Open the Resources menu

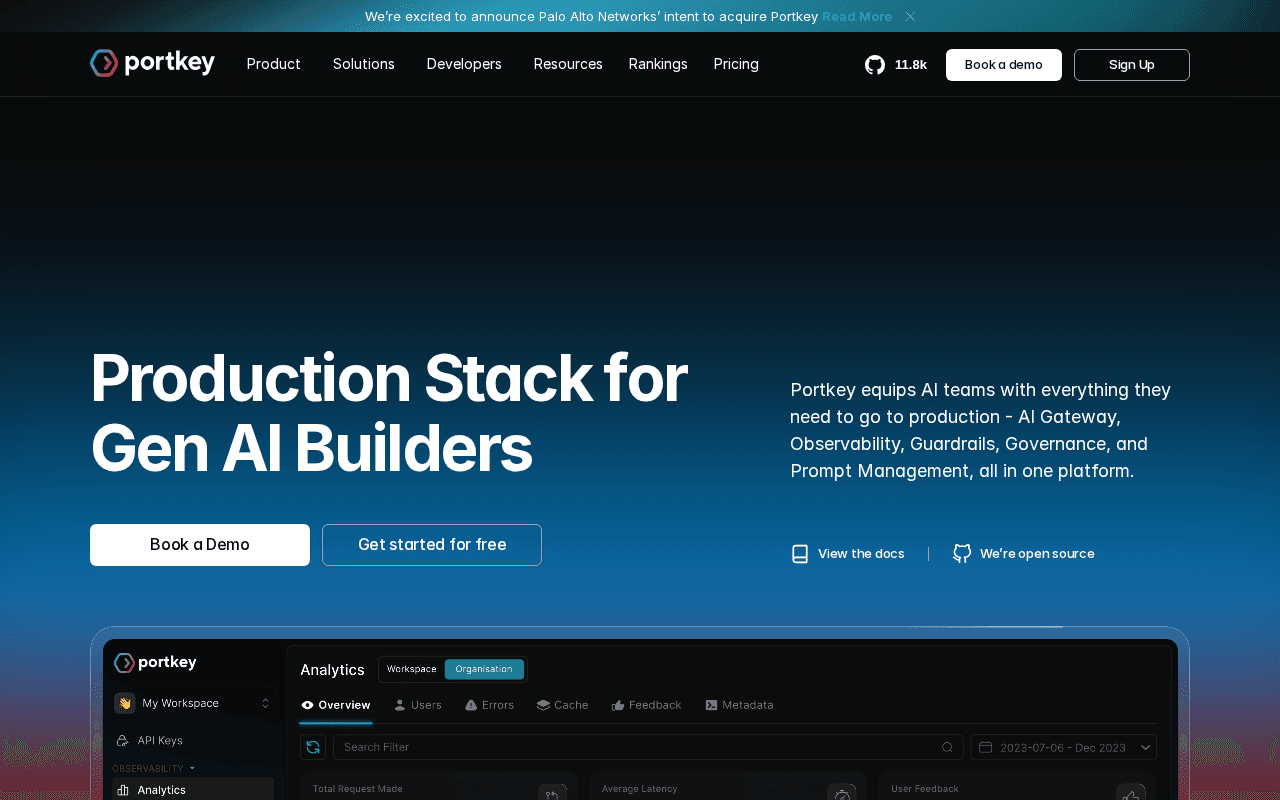tap(568, 64)
